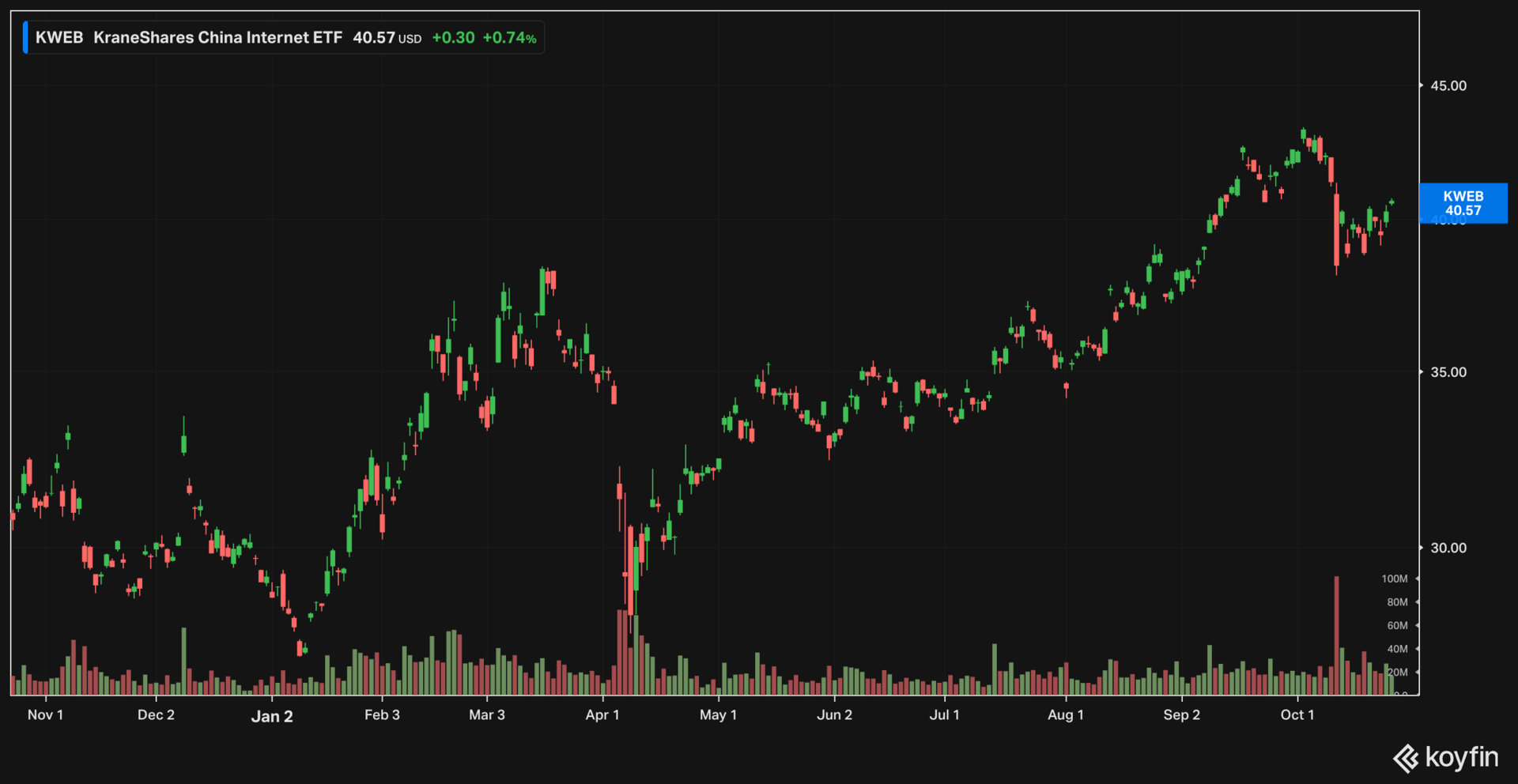This screenshot has height=784, width=1518.
Task: Click the Aug 1 date label
Action: 1066,714
